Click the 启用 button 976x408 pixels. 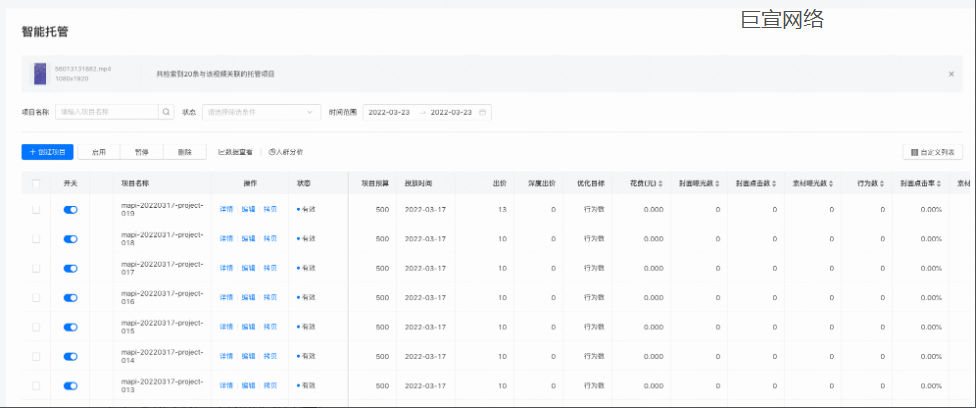pos(99,152)
